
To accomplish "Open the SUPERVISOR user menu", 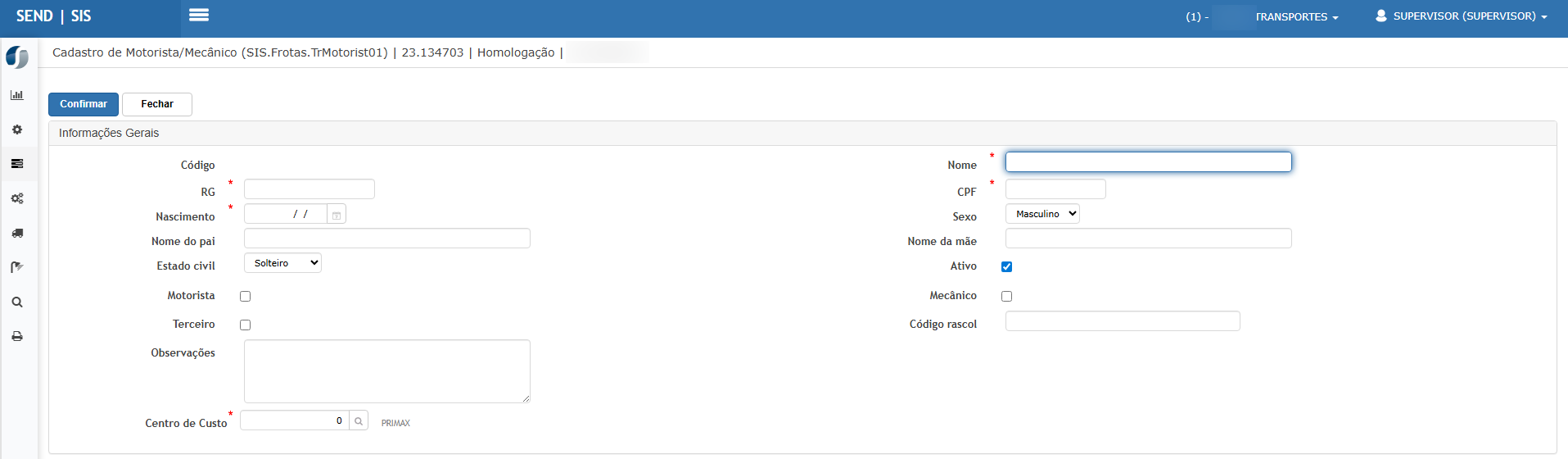I will 1462,16.
